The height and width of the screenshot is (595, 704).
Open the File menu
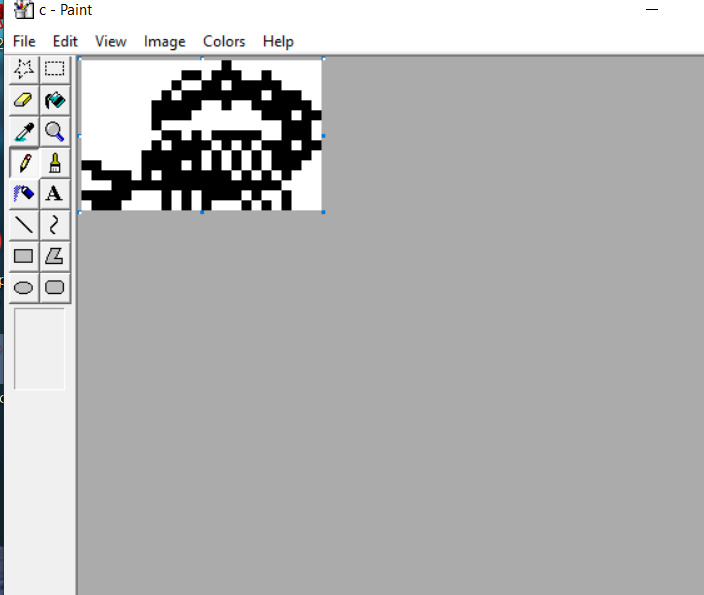point(24,41)
